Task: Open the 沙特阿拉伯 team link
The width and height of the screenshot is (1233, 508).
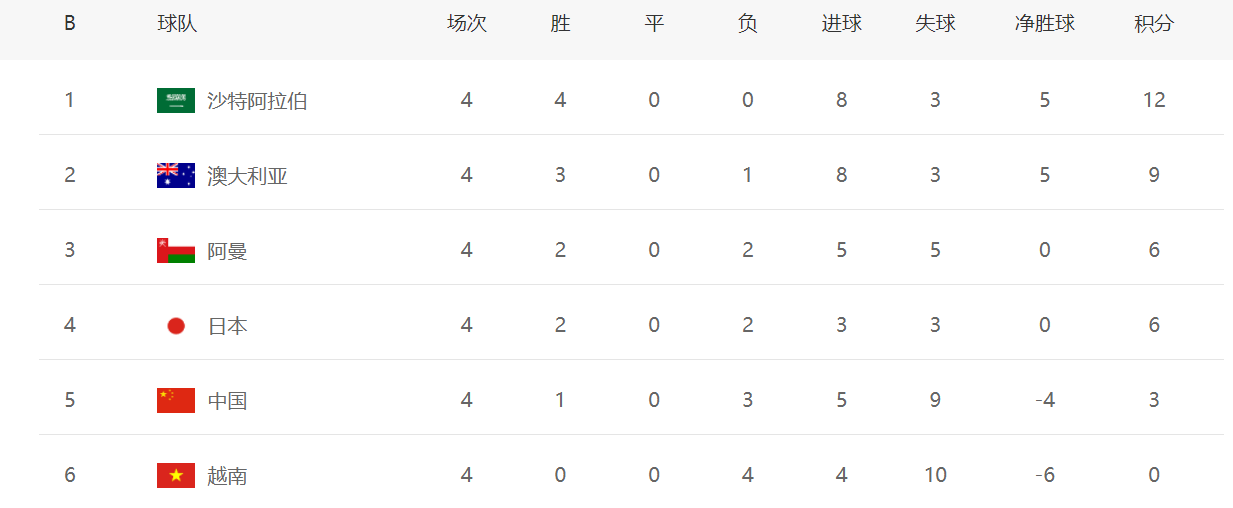Action: point(257,100)
